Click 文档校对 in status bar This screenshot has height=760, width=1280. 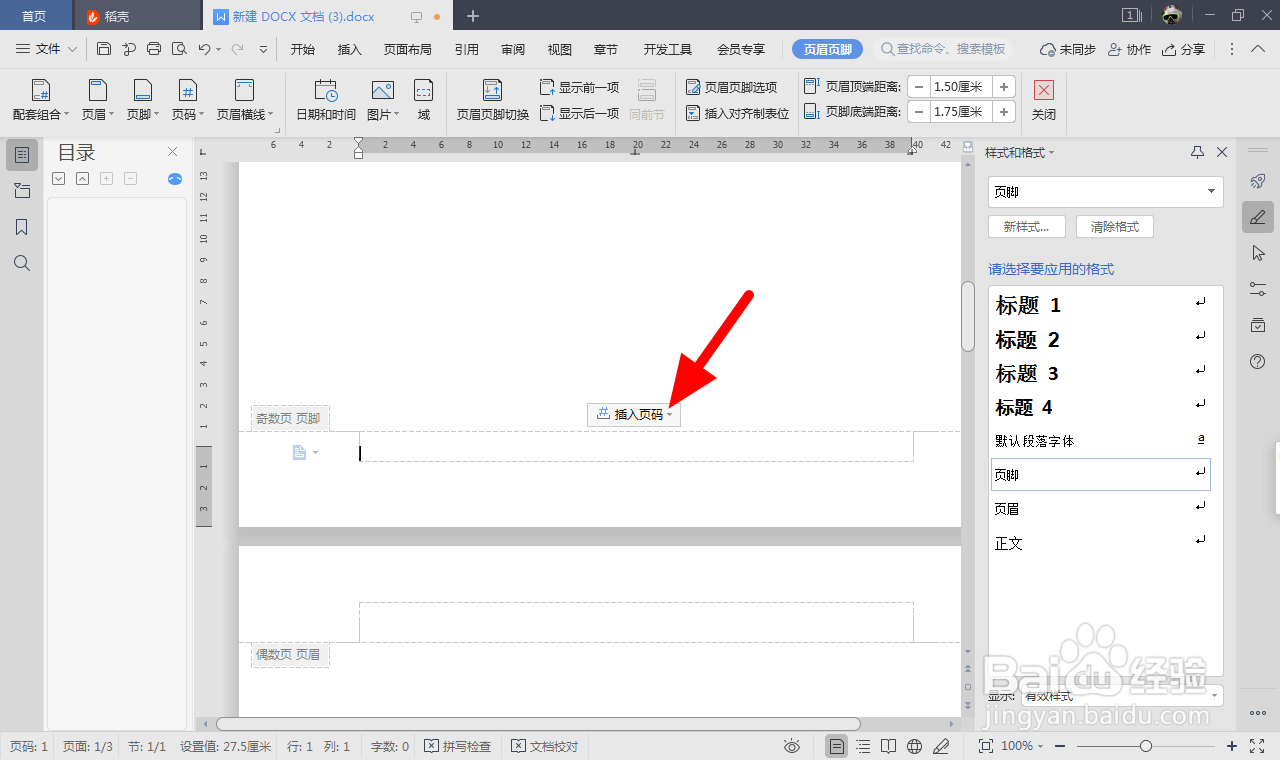544,746
